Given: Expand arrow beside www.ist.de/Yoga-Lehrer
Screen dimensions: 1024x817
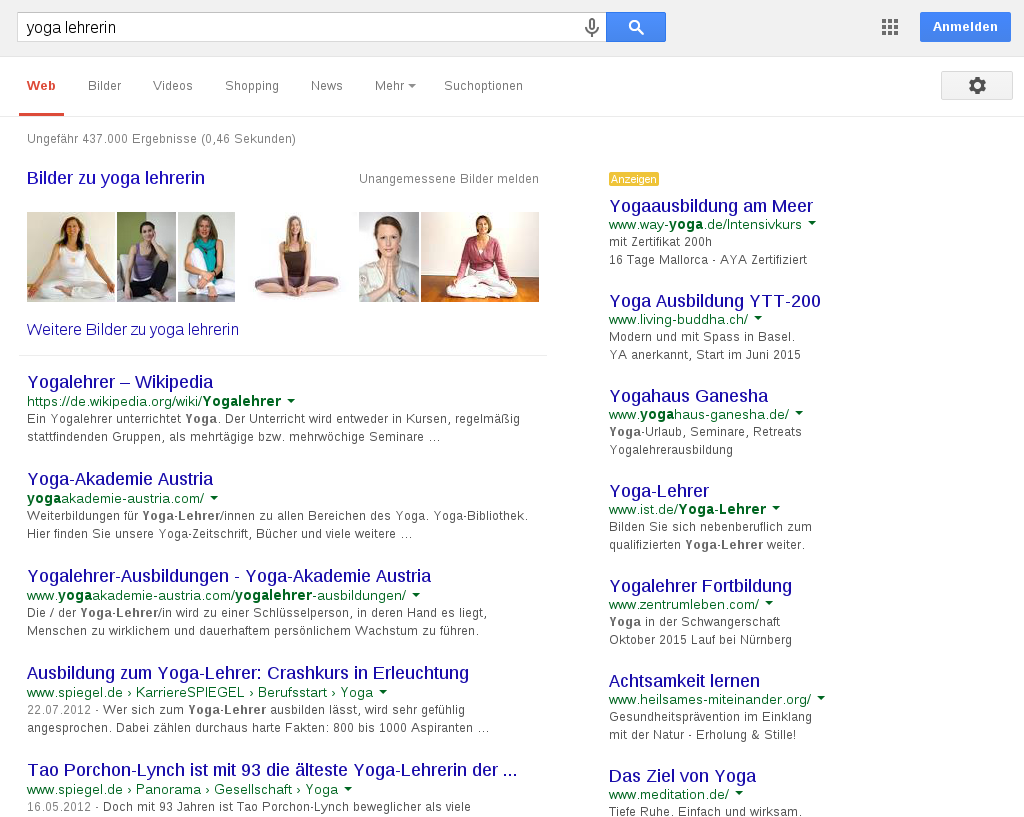Looking at the screenshot, I should [776, 508].
